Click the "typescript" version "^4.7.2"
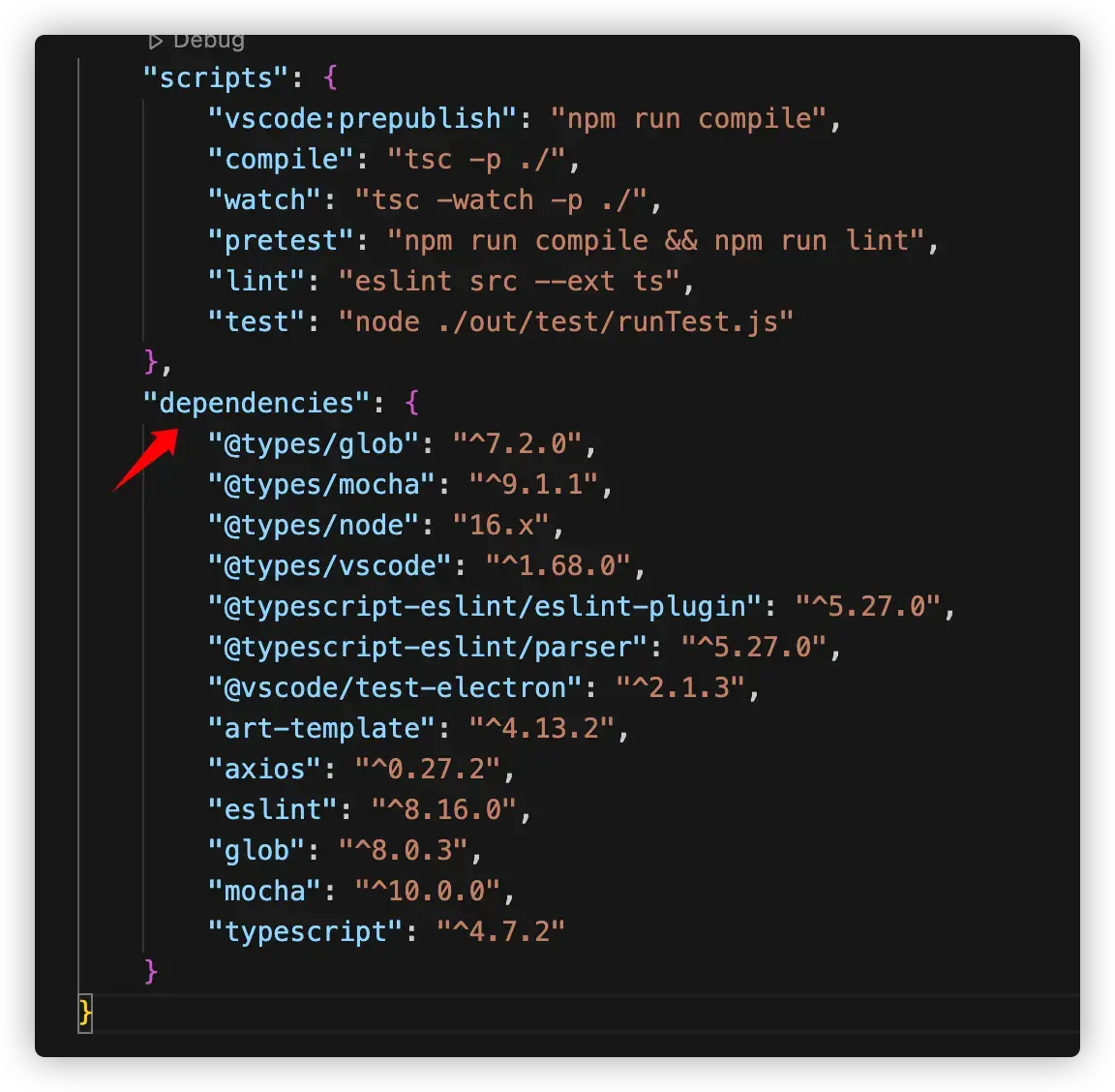 [x=500, y=931]
